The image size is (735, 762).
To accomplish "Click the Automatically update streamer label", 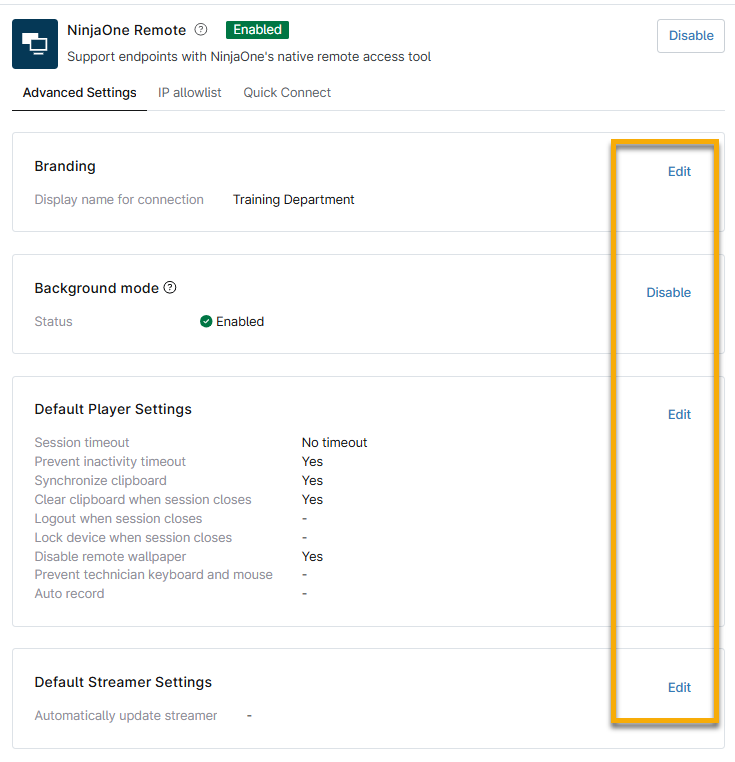I will pos(125,716).
